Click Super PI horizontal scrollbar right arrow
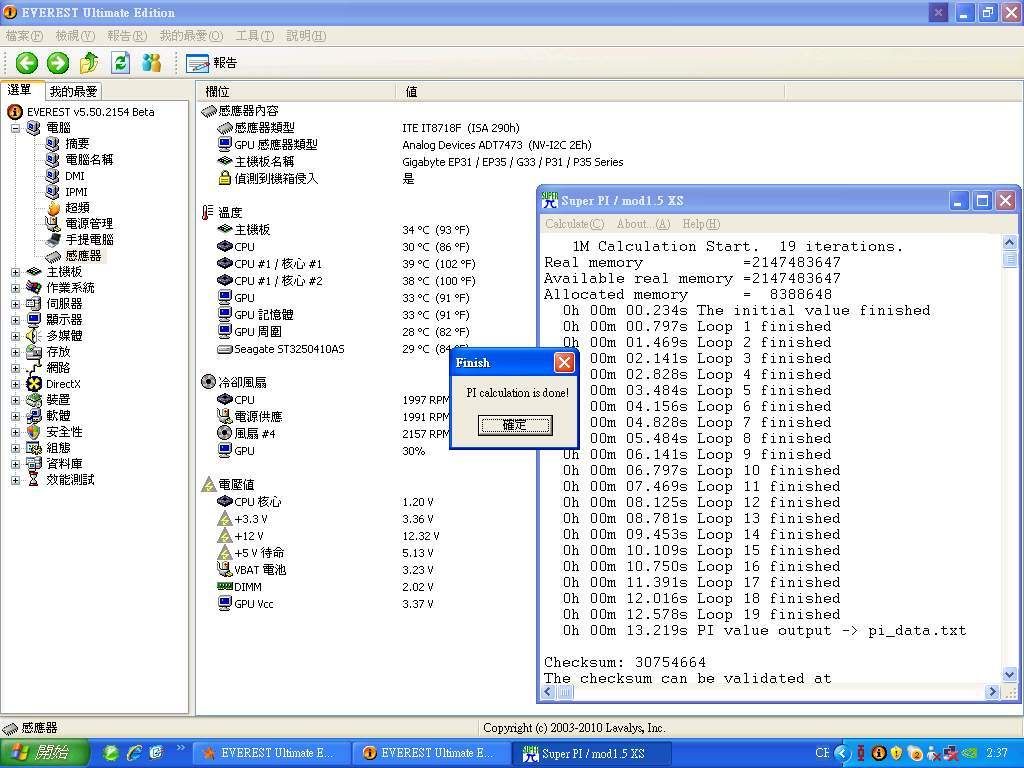 point(993,692)
